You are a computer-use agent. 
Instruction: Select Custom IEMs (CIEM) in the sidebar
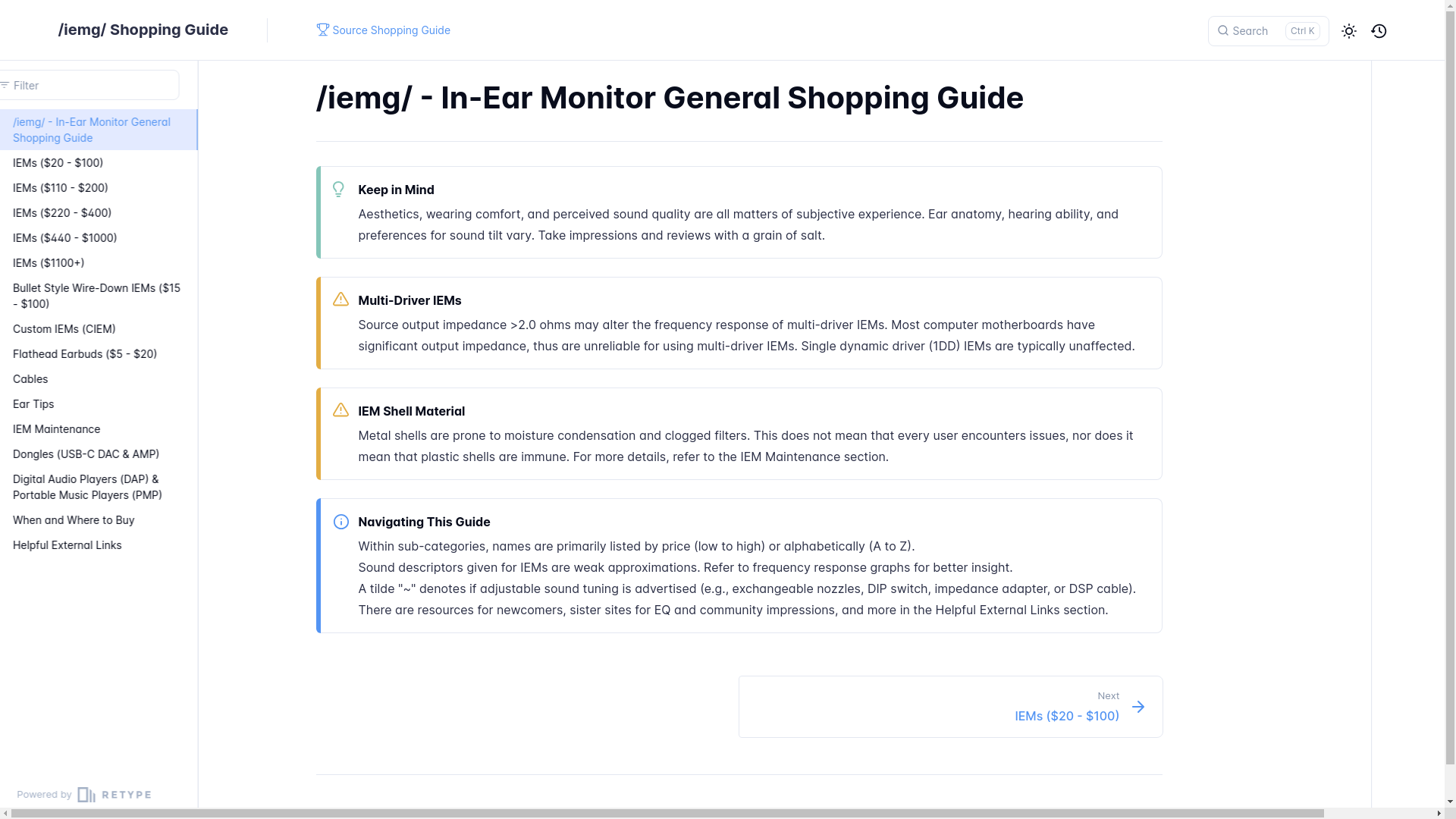click(x=64, y=329)
